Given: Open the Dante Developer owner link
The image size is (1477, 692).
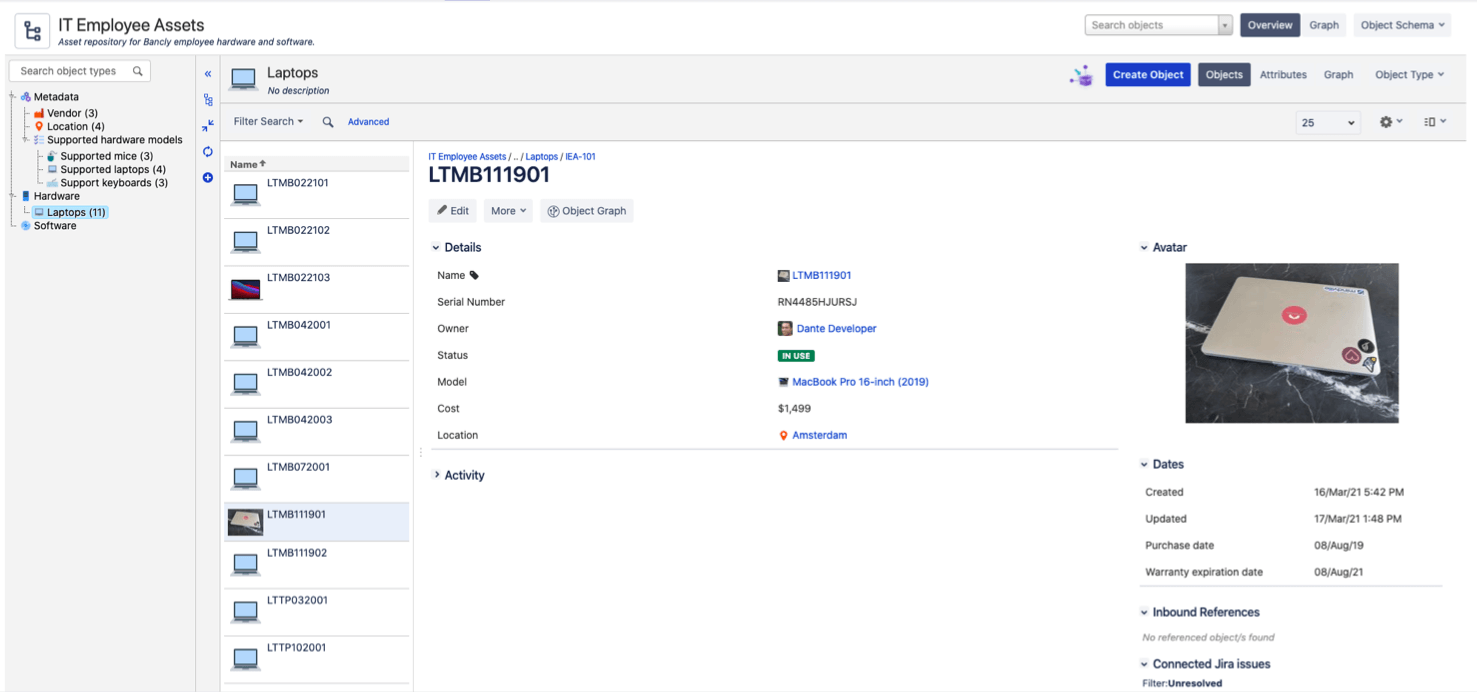Looking at the screenshot, I should pyautogui.click(x=836, y=328).
